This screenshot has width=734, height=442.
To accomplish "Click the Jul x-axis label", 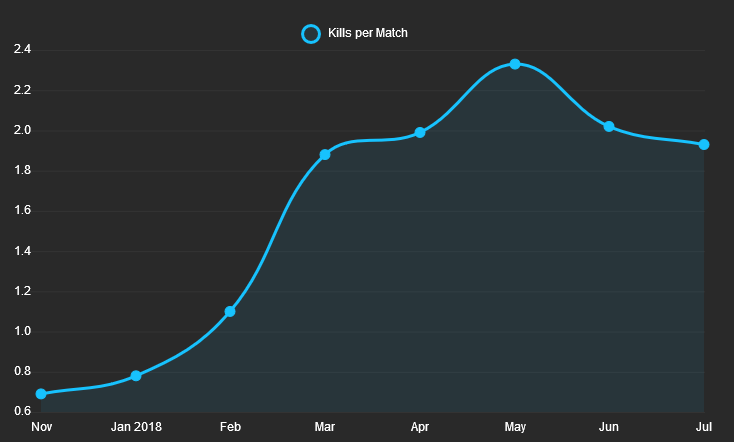I will point(704,427).
